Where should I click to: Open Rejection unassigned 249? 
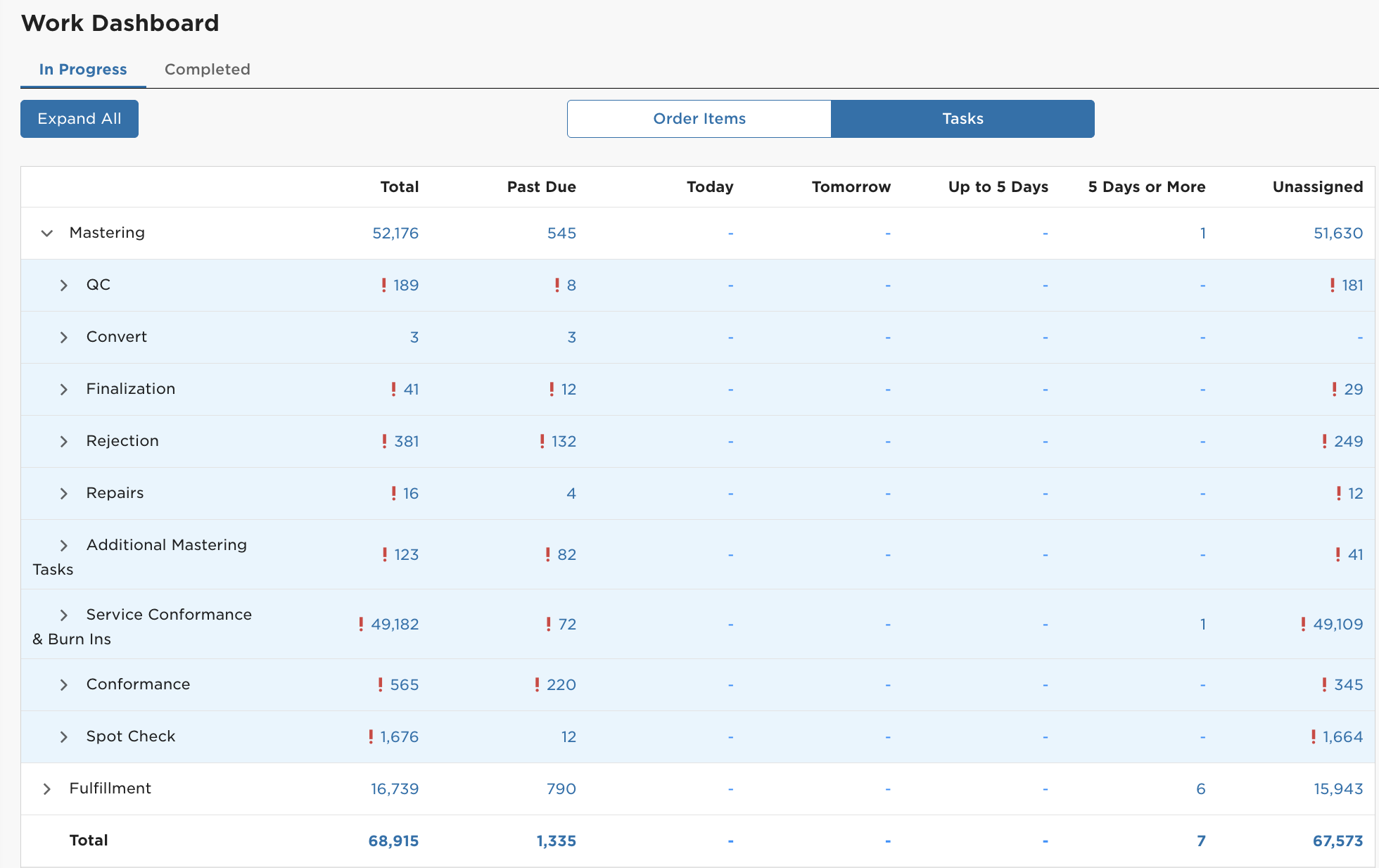(x=1349, y=441)
